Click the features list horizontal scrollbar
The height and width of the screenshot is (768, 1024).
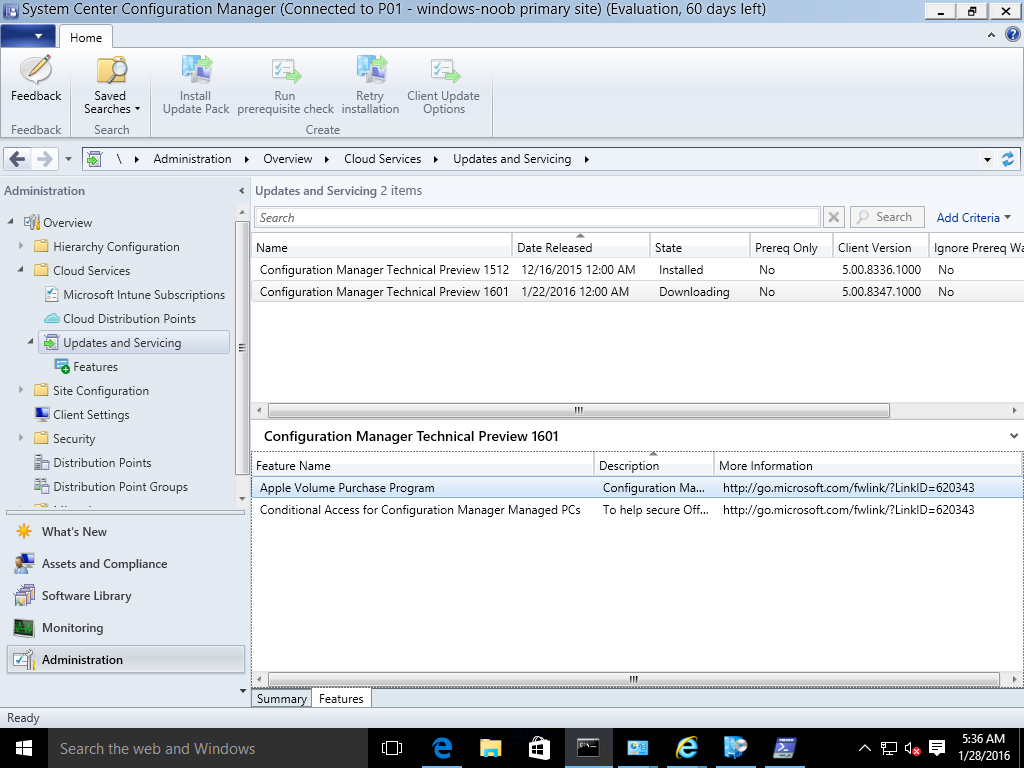point(633,679)
